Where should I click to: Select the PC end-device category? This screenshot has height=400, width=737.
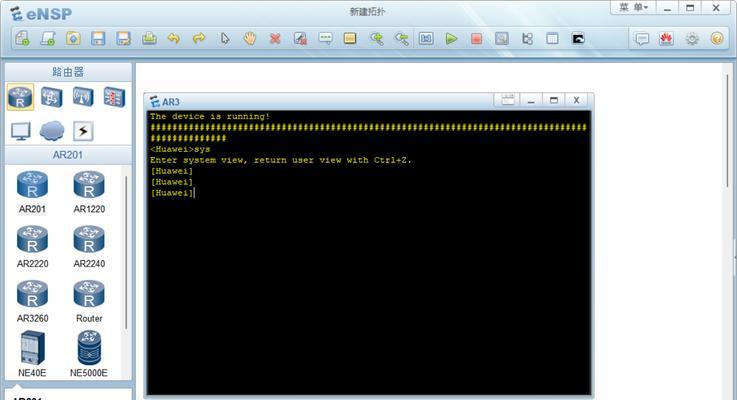point(21,131)
